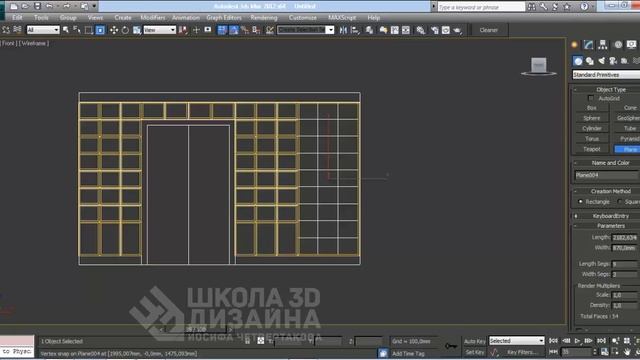This screenshot has width=640, height=360.
Task: Click Select Object arrow tool in main toolbar
Action: (66, 30)
